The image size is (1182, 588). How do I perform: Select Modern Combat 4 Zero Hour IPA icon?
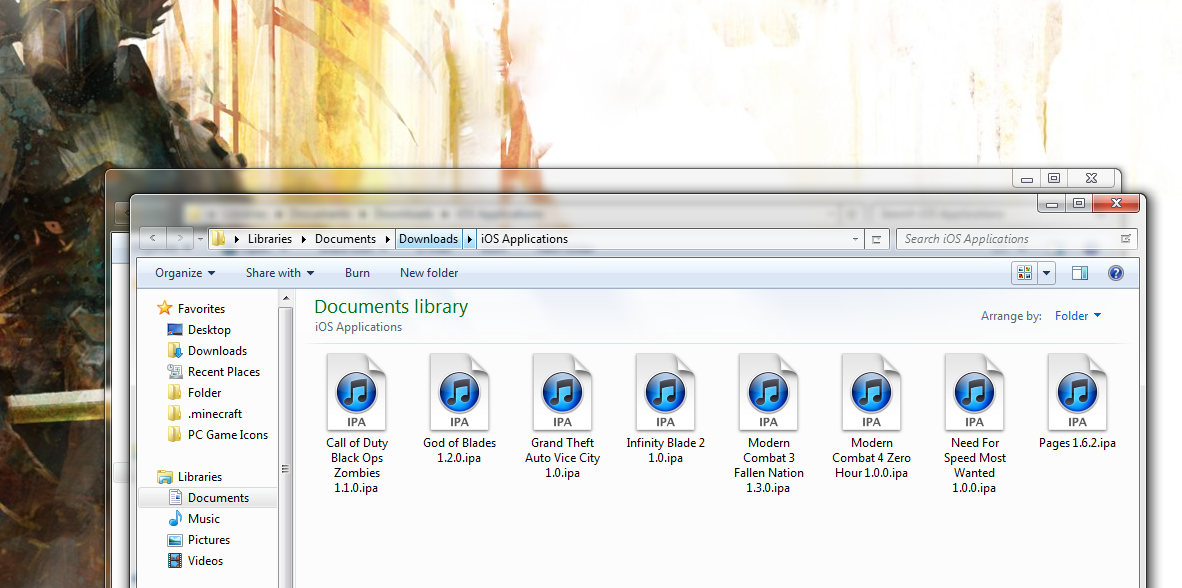click(871, 392)
